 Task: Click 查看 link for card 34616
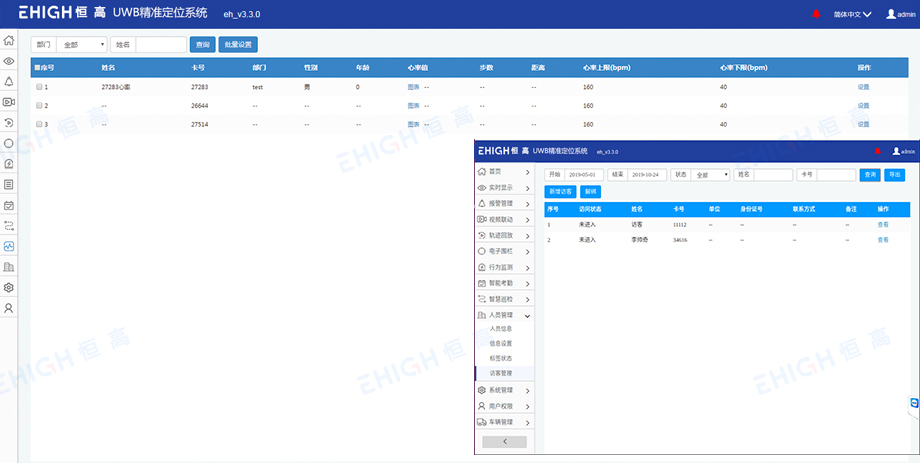(883, 240)
